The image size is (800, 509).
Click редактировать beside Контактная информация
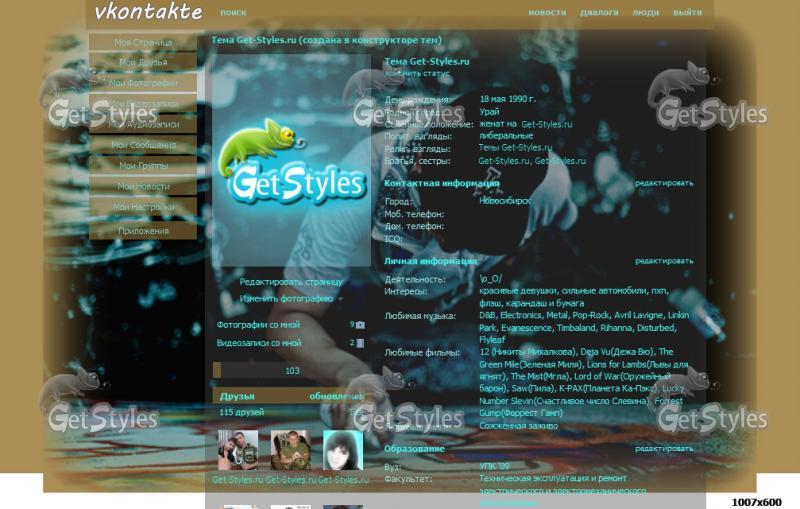664,183
